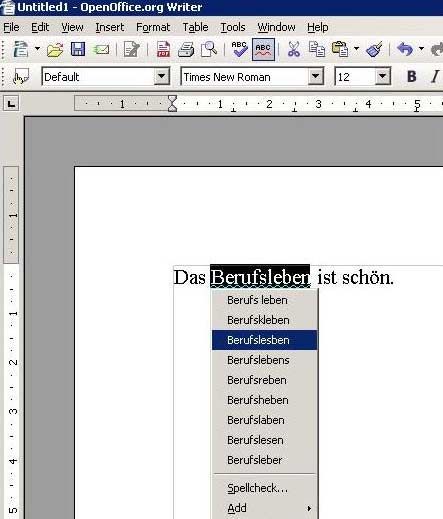Toggle AutoSpellcheck wavy ABC button
Viewport: 443px width, 519px height.
coord(263,49)
